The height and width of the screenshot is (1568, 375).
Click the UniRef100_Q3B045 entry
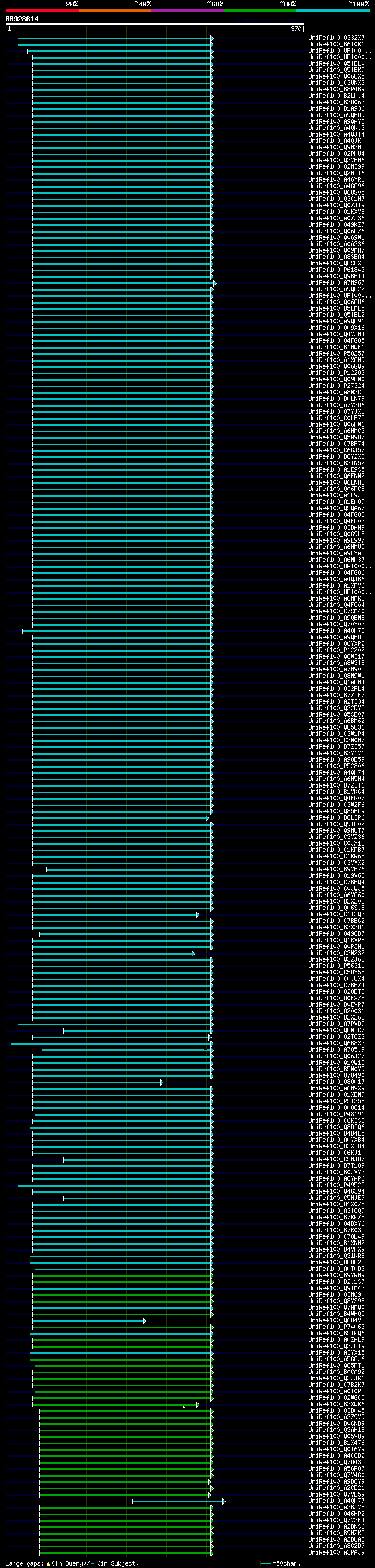(x=337, y=1411)
